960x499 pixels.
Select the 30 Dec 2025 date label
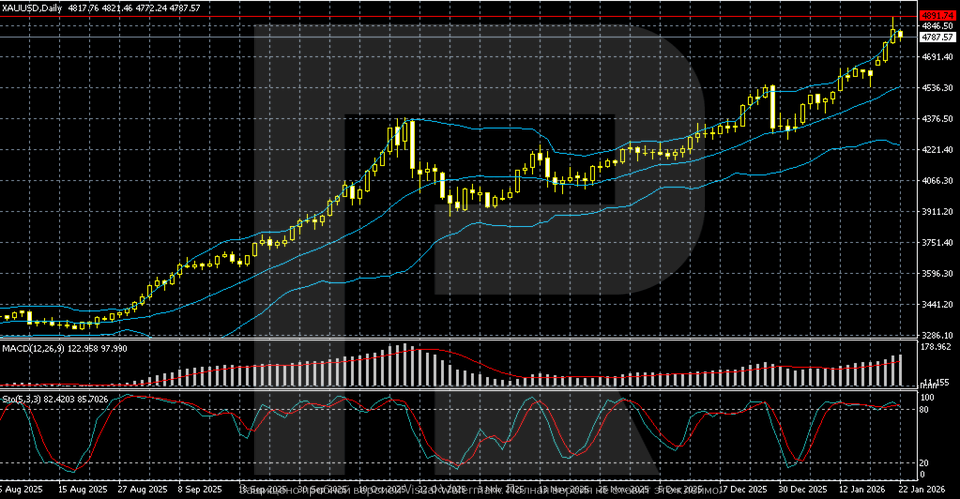tap(802, 491)
